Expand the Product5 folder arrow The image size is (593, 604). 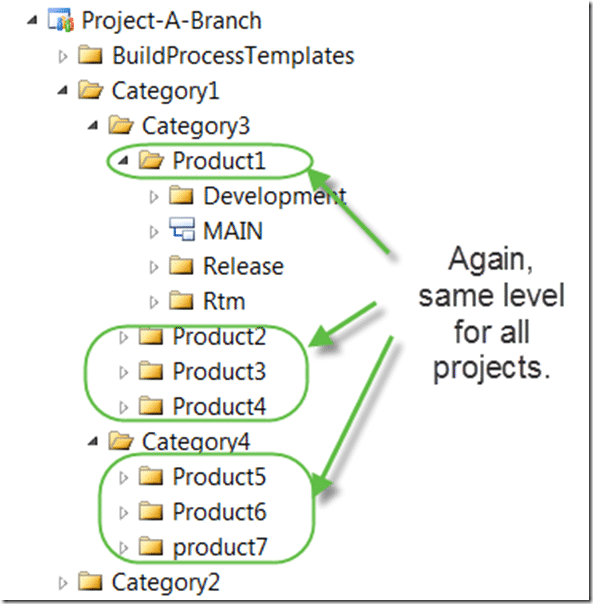coord(123,478)
